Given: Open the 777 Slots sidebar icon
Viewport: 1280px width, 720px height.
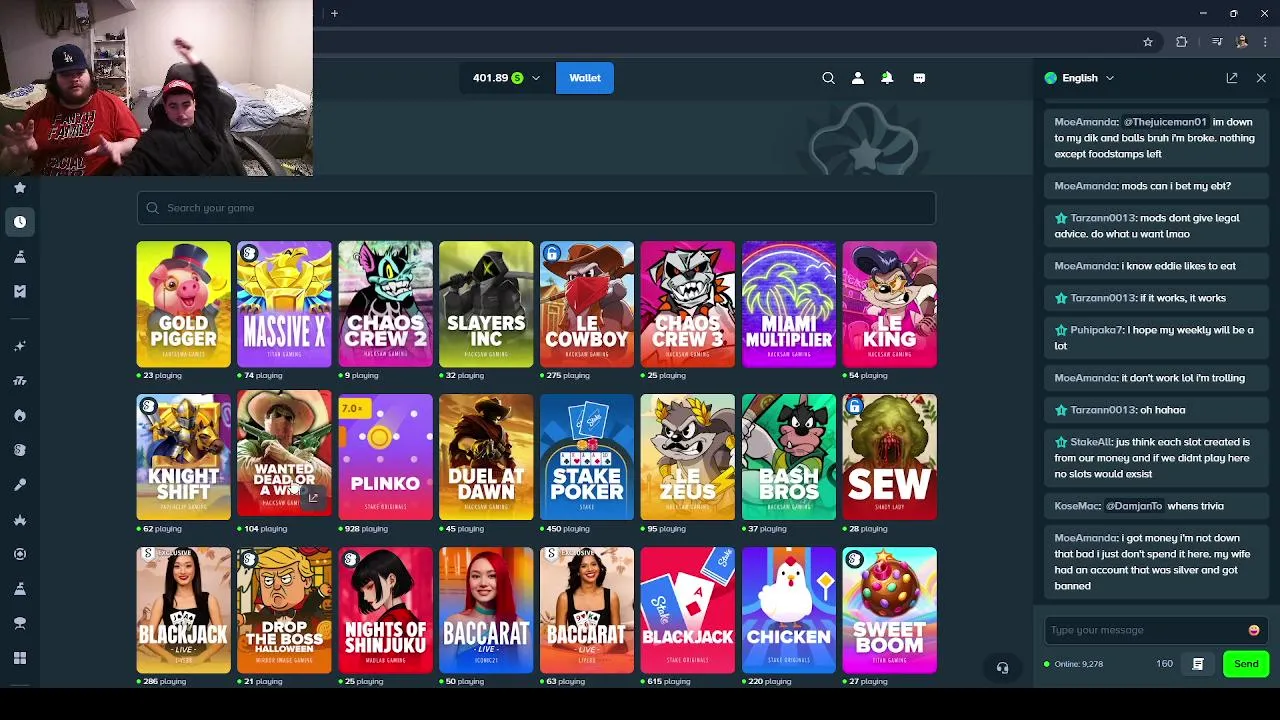Looking at the screenshot, I should point(20,380).
